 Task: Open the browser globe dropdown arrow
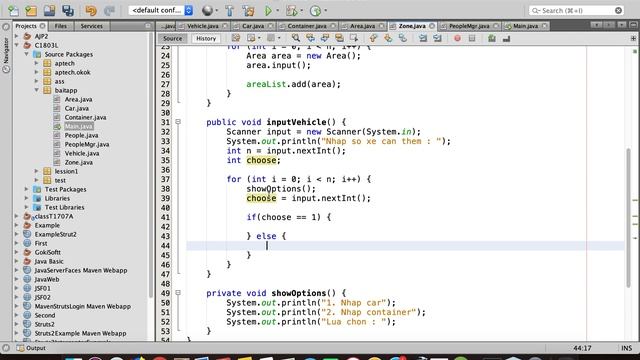[x=216, y=11]
